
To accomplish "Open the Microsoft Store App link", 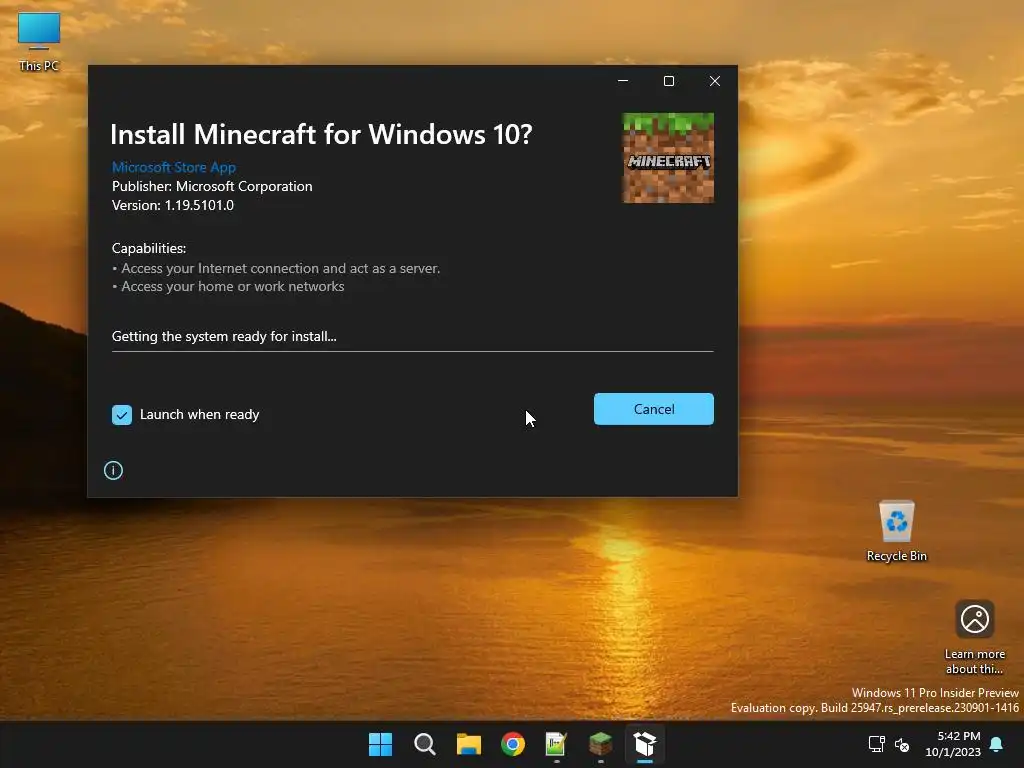I will coord(174,167).
